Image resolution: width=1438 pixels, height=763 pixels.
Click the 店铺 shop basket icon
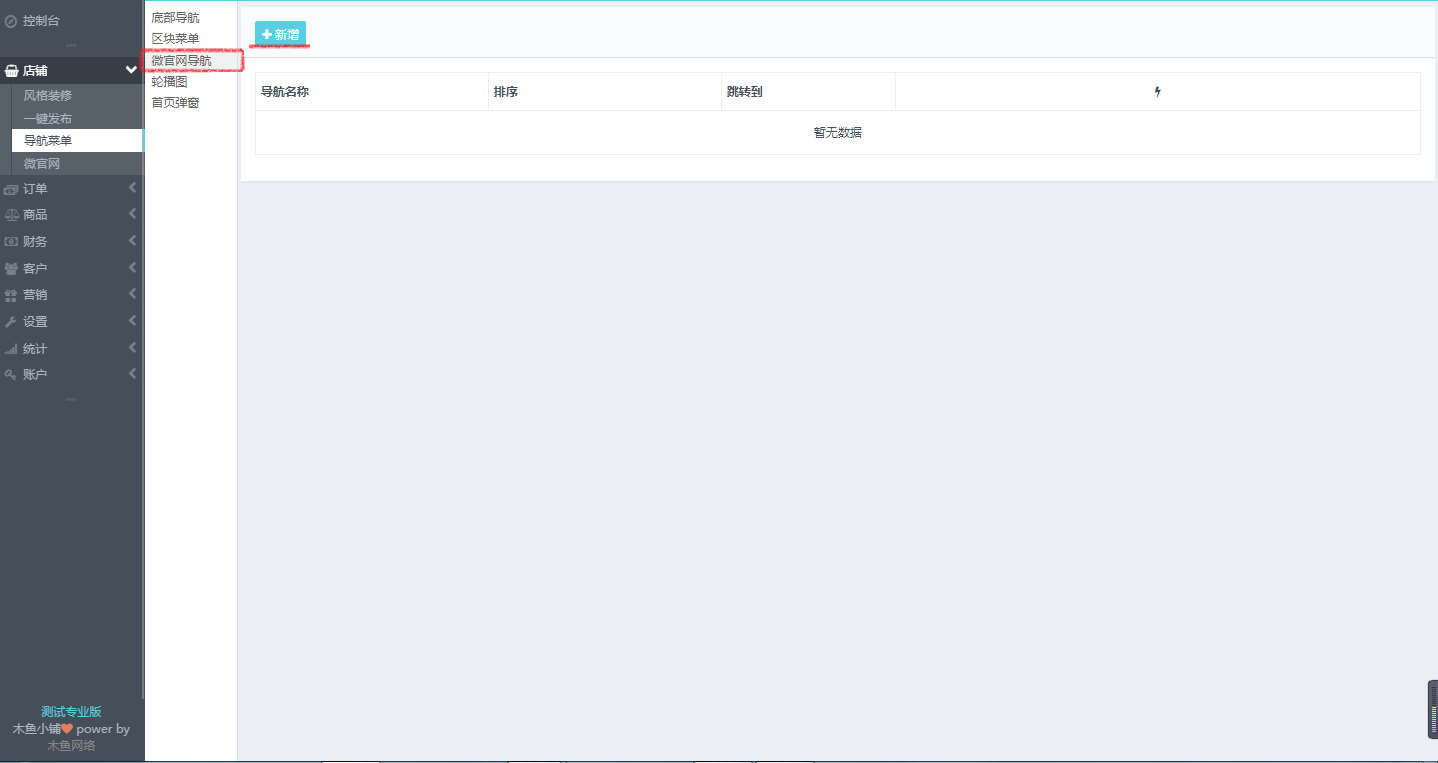point(12,71)
